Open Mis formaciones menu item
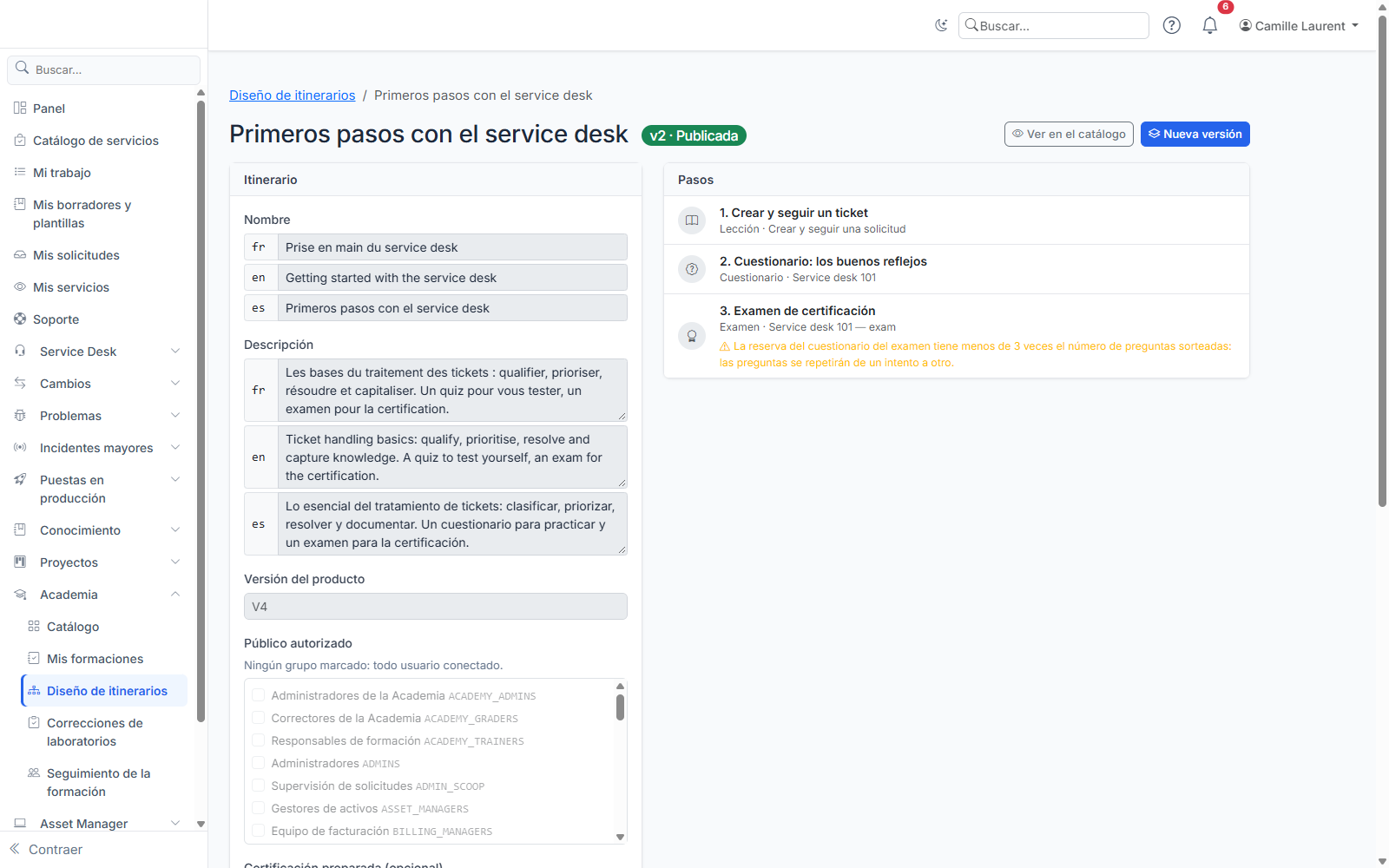Viewport: 1389px width, 868px height. coord(104,658)
